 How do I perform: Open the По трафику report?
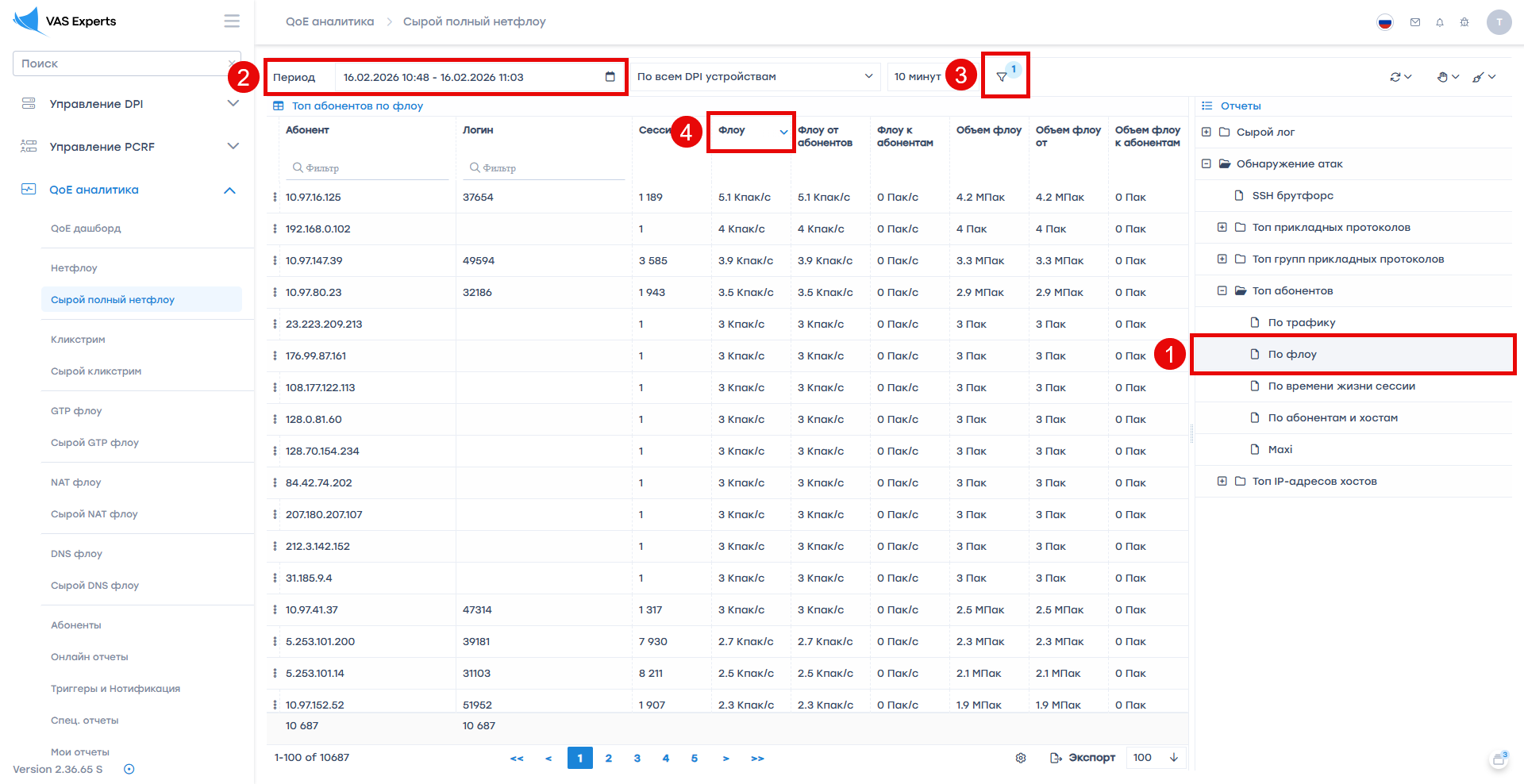click(x=1301, y=322)
